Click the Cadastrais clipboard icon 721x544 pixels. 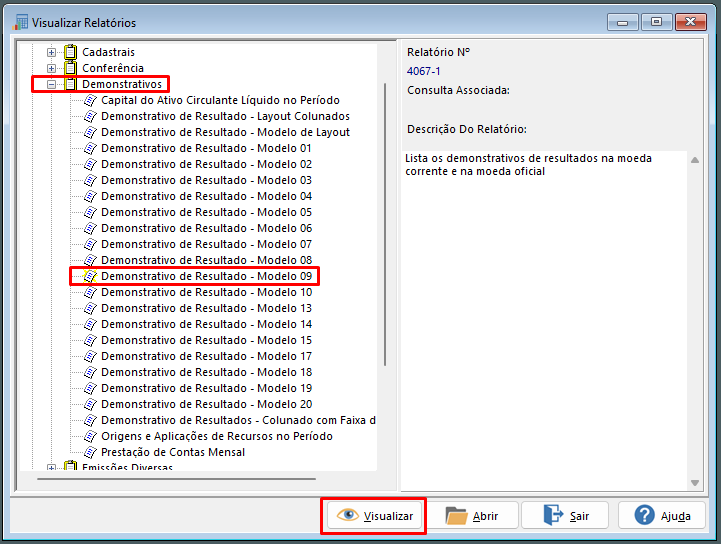tap(70, 52)
